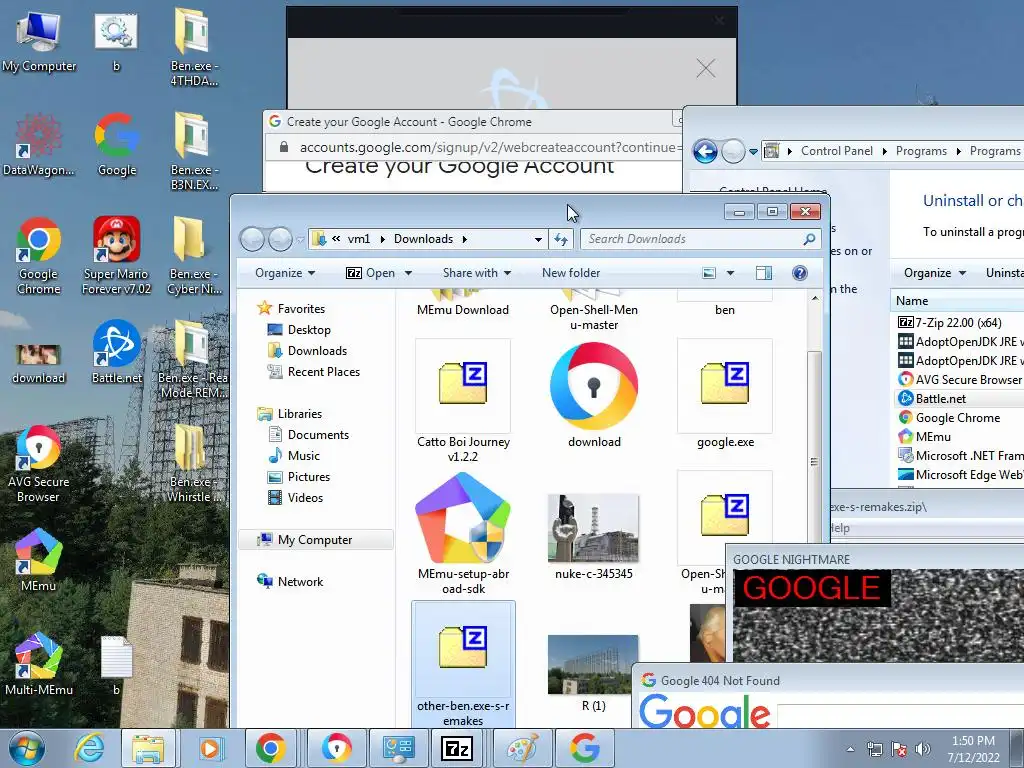Open Internet Explorer from taskbar
Image resolution: width=1024 pixels, height=768 pixels.
(x=90, y=749)
